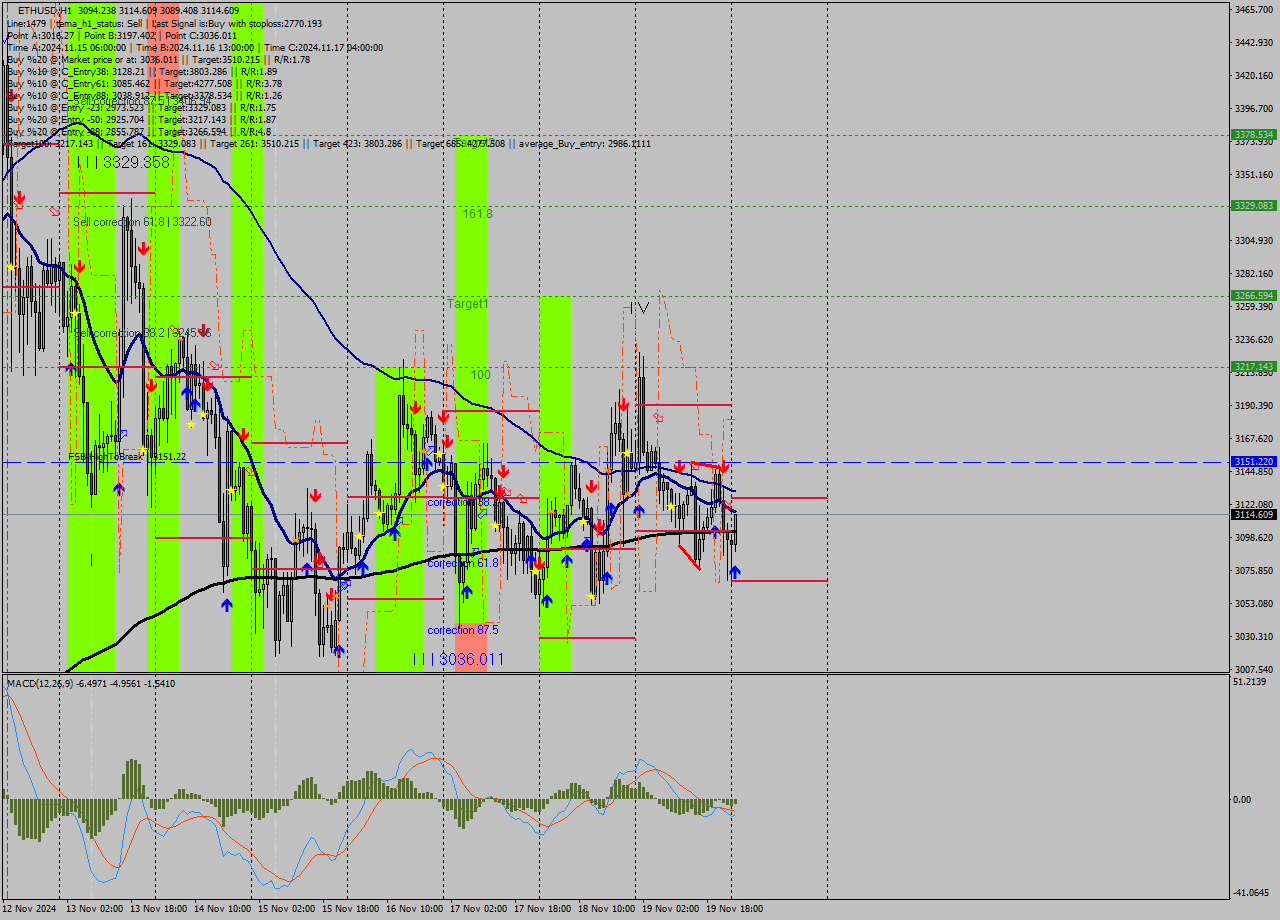Click the 'I I I 3036.011' wave label
1280x920 pixels.
[458, 659]
